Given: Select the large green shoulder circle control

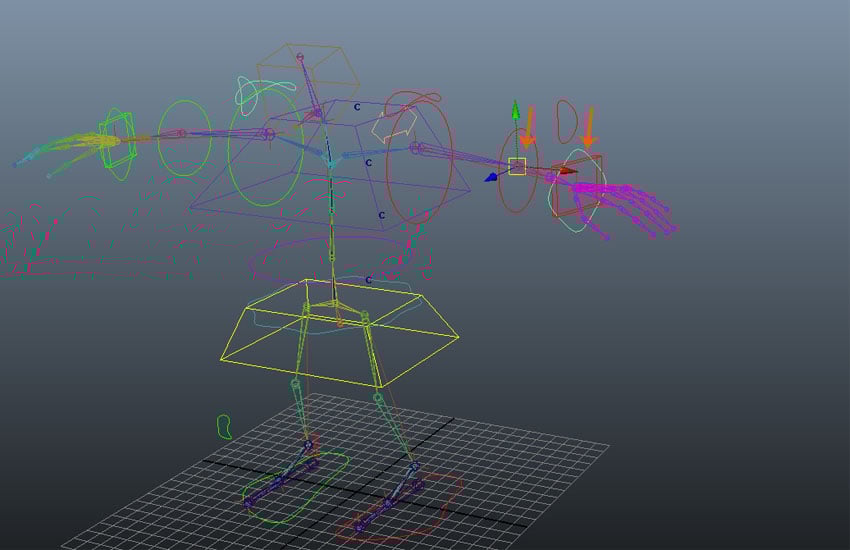Looking at the screenshot, I should click(x=265, y=147).
